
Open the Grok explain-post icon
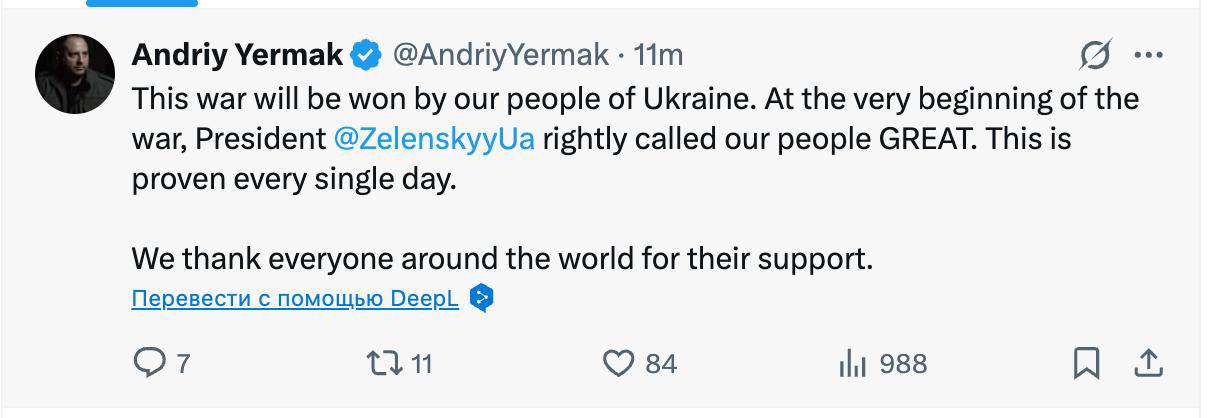point(1096,55)
